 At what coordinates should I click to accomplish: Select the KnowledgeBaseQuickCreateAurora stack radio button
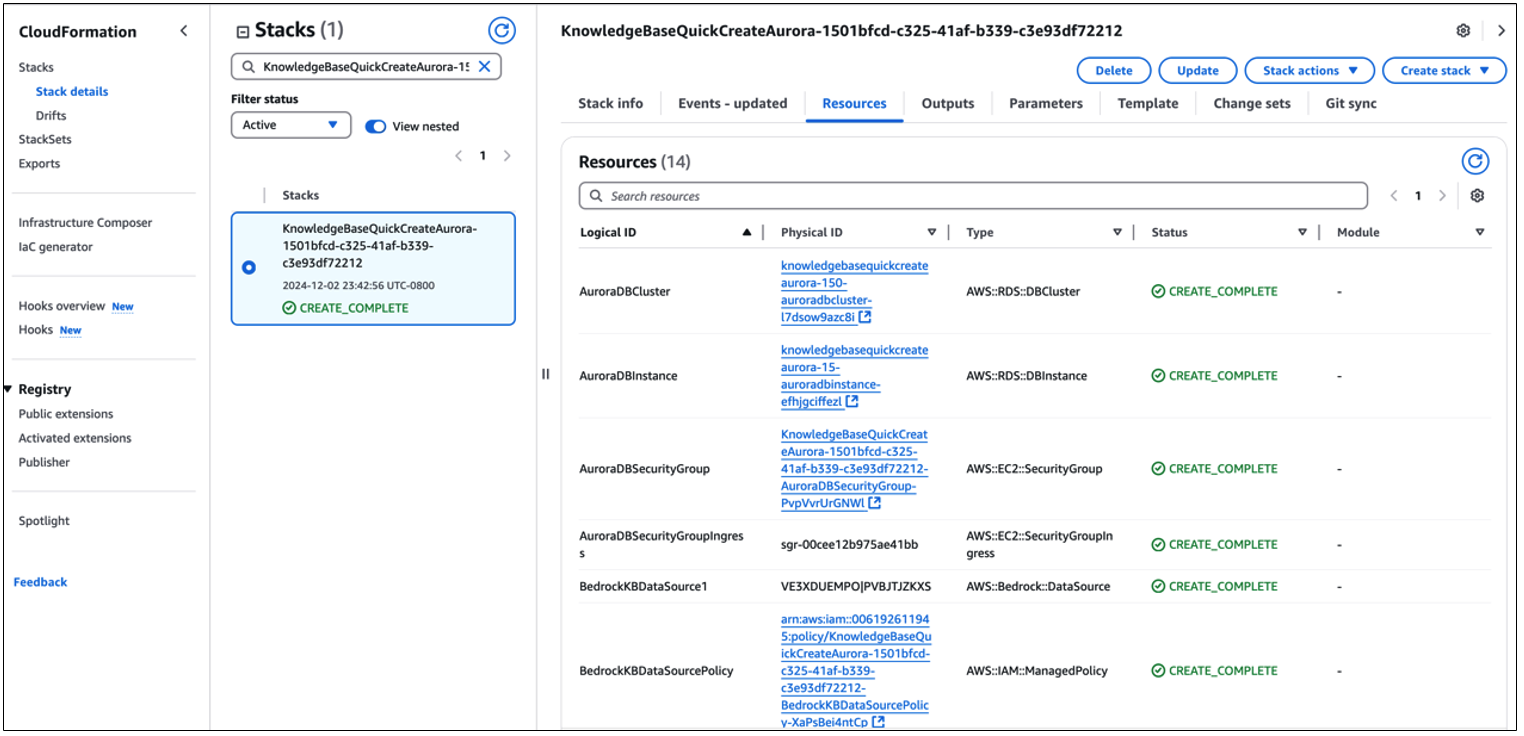click(x=249, y=268)
